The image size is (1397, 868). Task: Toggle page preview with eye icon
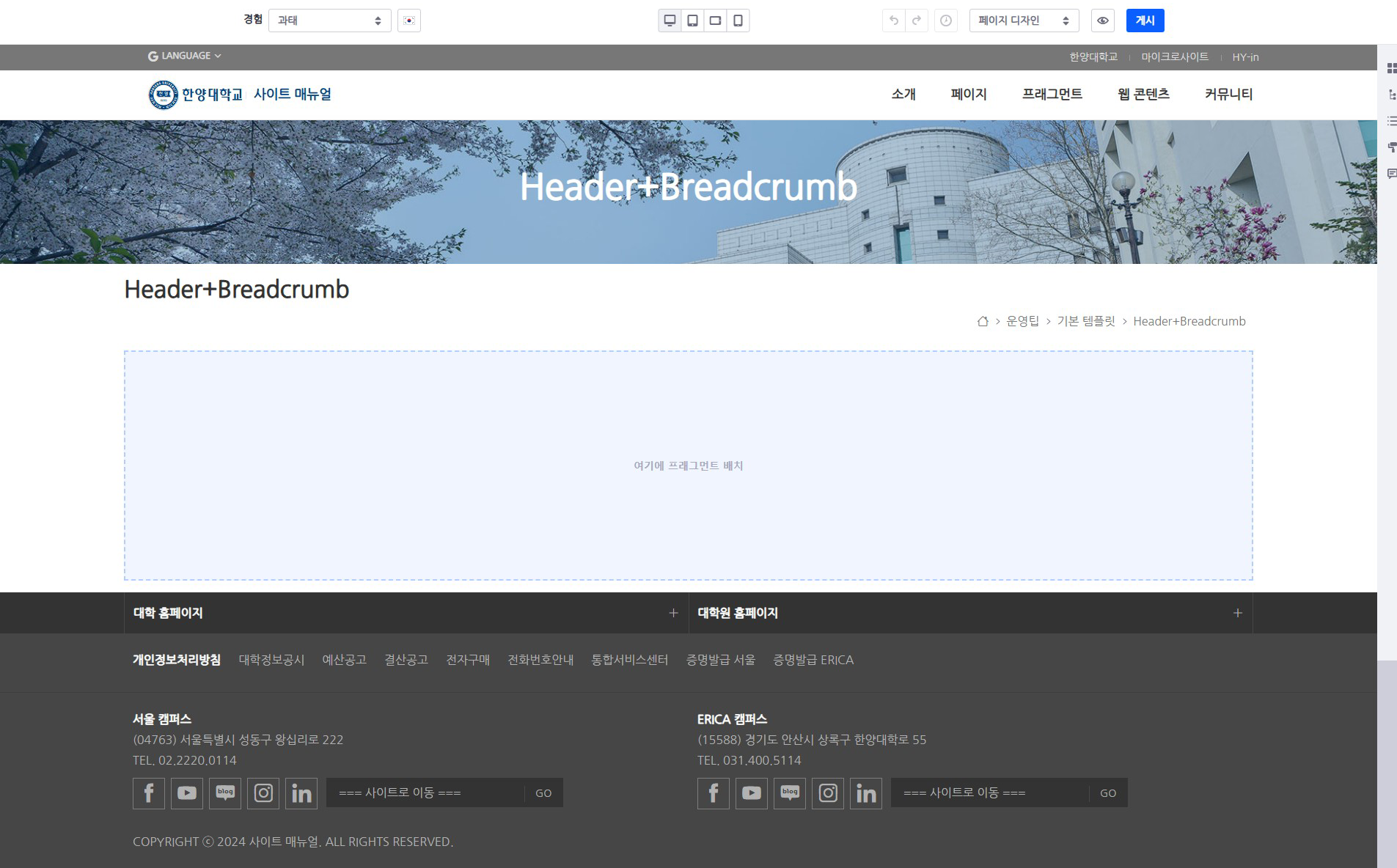click(1102, 21)
